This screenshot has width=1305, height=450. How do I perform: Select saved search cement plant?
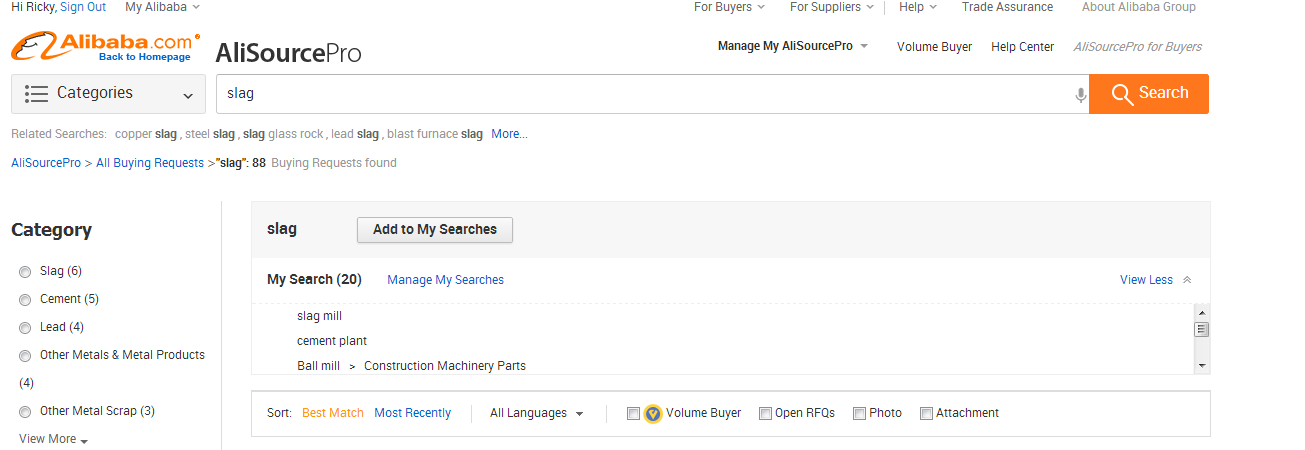click(x=332, y=341)
